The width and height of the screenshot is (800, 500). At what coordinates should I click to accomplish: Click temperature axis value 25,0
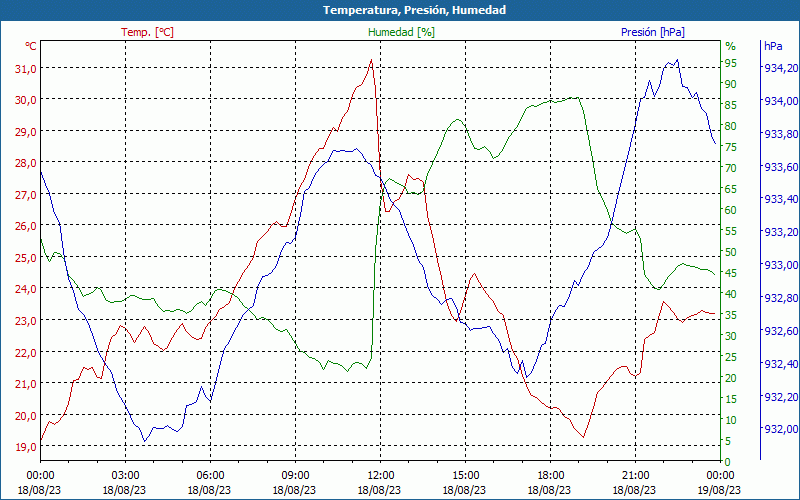(x=26, y=258)
